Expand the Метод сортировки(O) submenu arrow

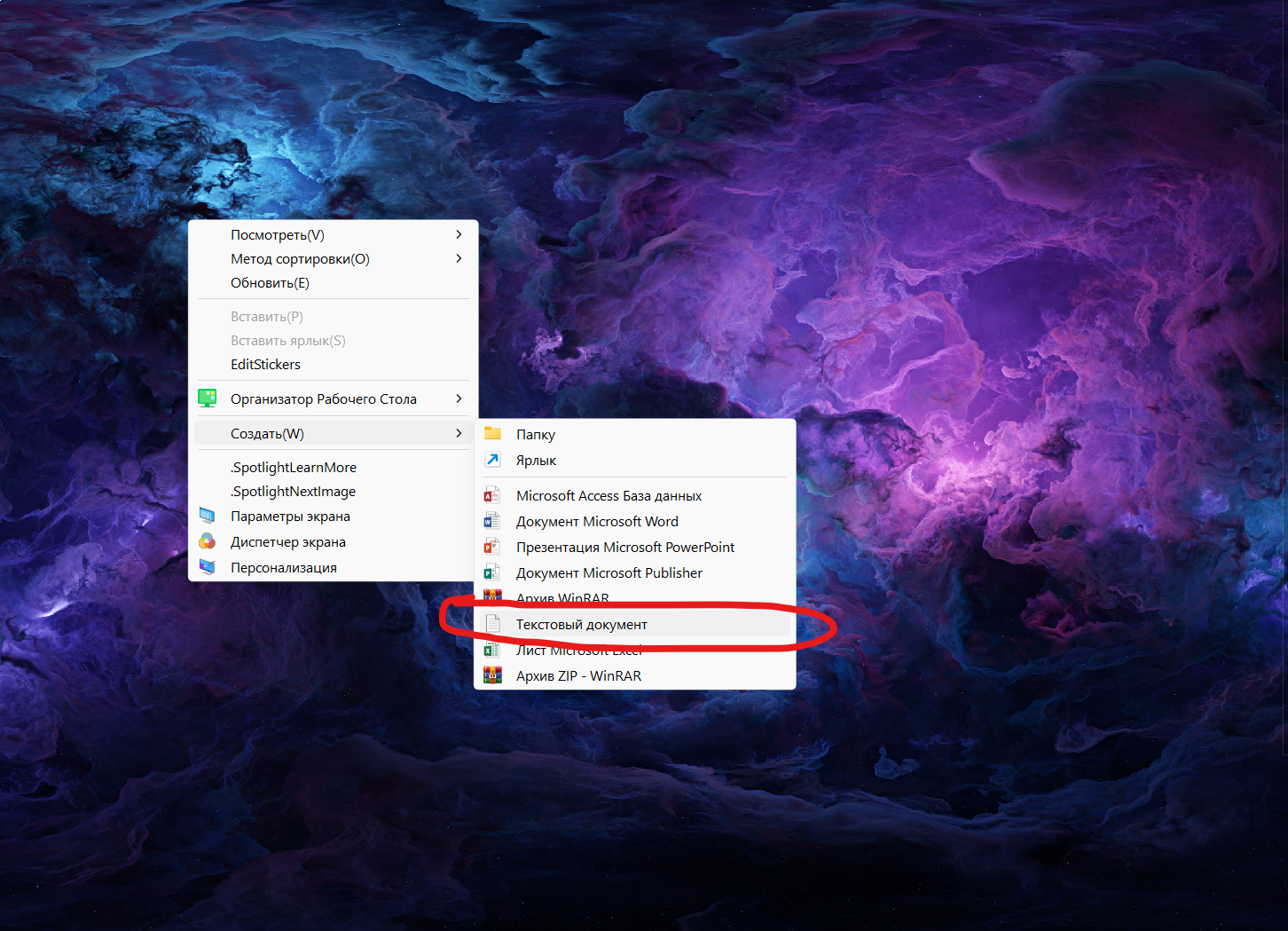pos(459,258)
